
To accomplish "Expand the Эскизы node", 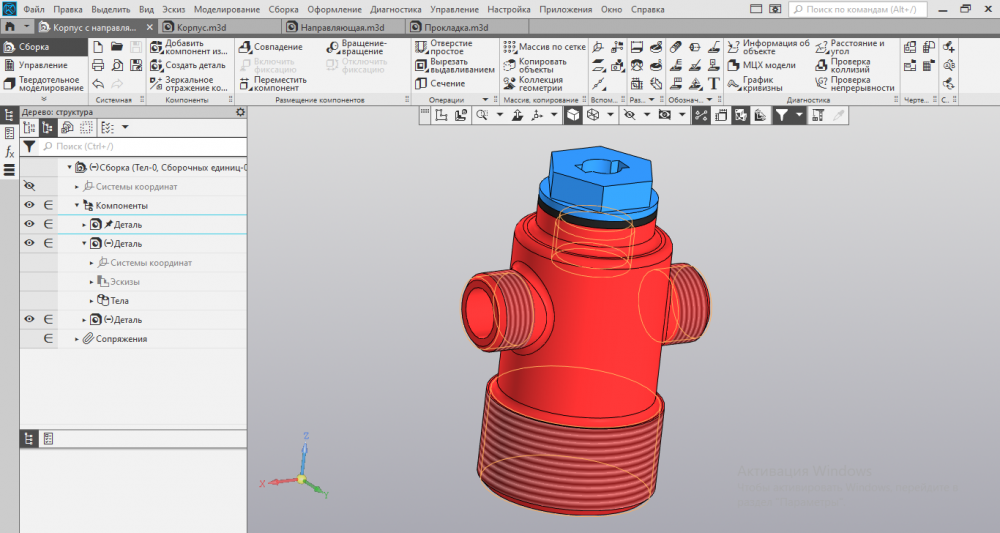I will click(92, 282).
